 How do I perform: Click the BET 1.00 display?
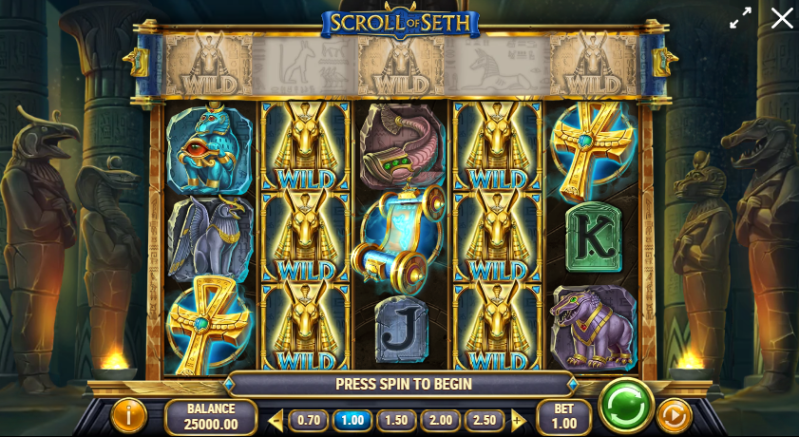coord(564,417)
